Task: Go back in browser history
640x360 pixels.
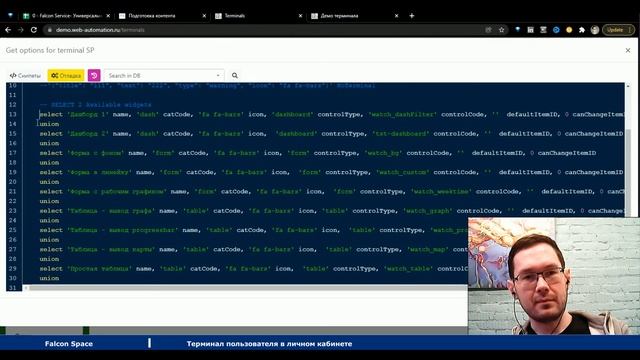Action: [x=8, y=30]
